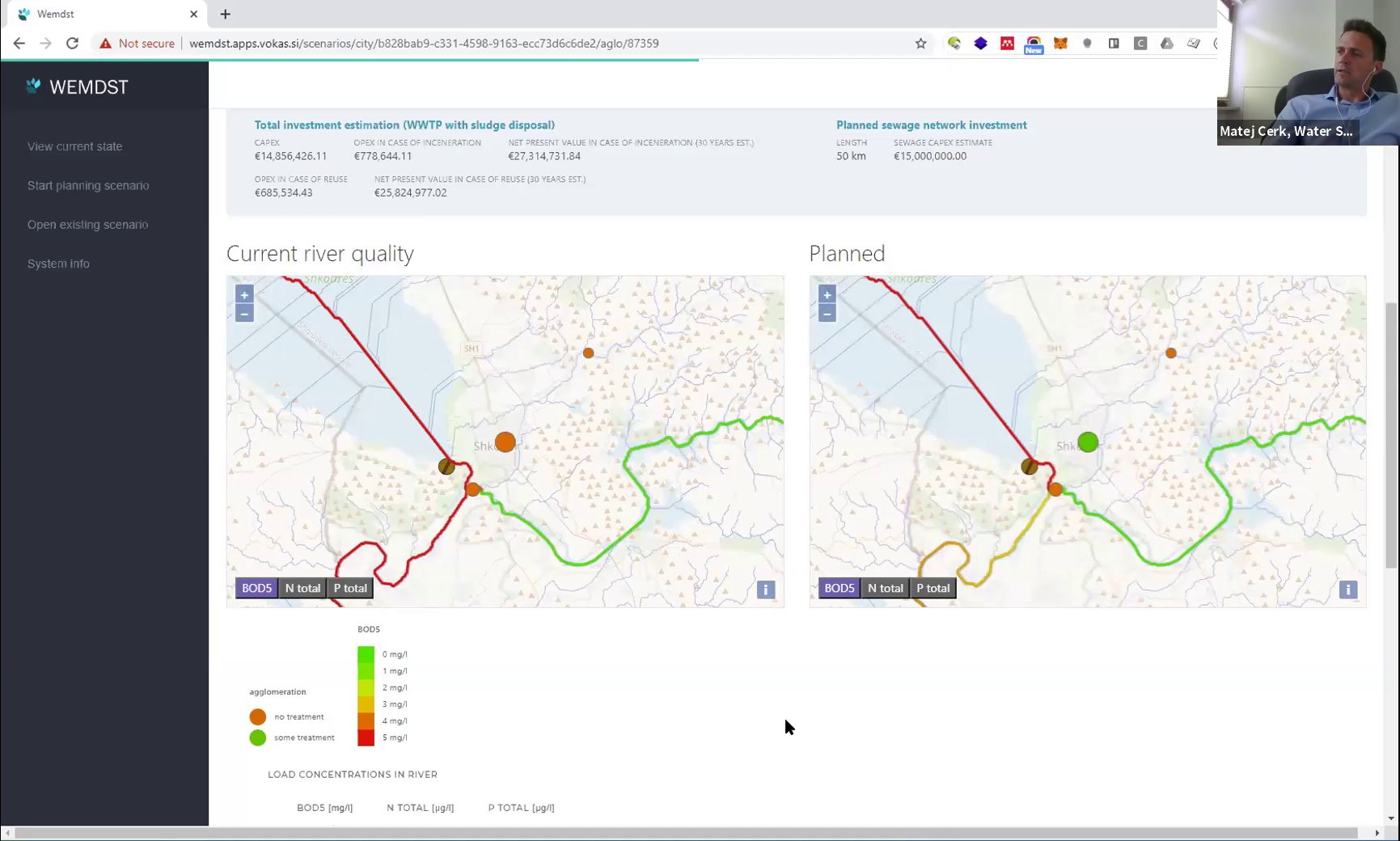1400x841 pixels.
Task: Open Start planning scenario in sidebar
Action: [88, 185]
